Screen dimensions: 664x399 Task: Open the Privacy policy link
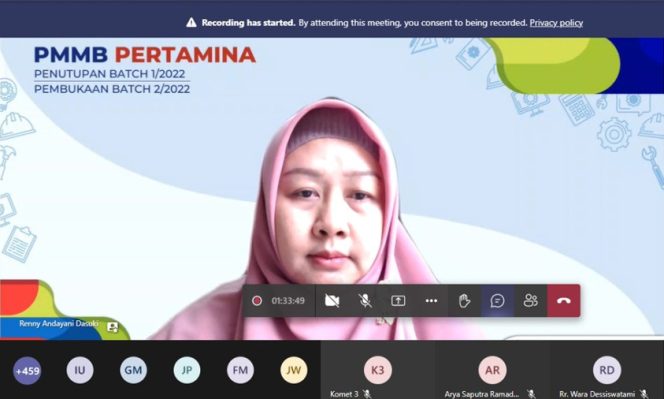(556, 23)
